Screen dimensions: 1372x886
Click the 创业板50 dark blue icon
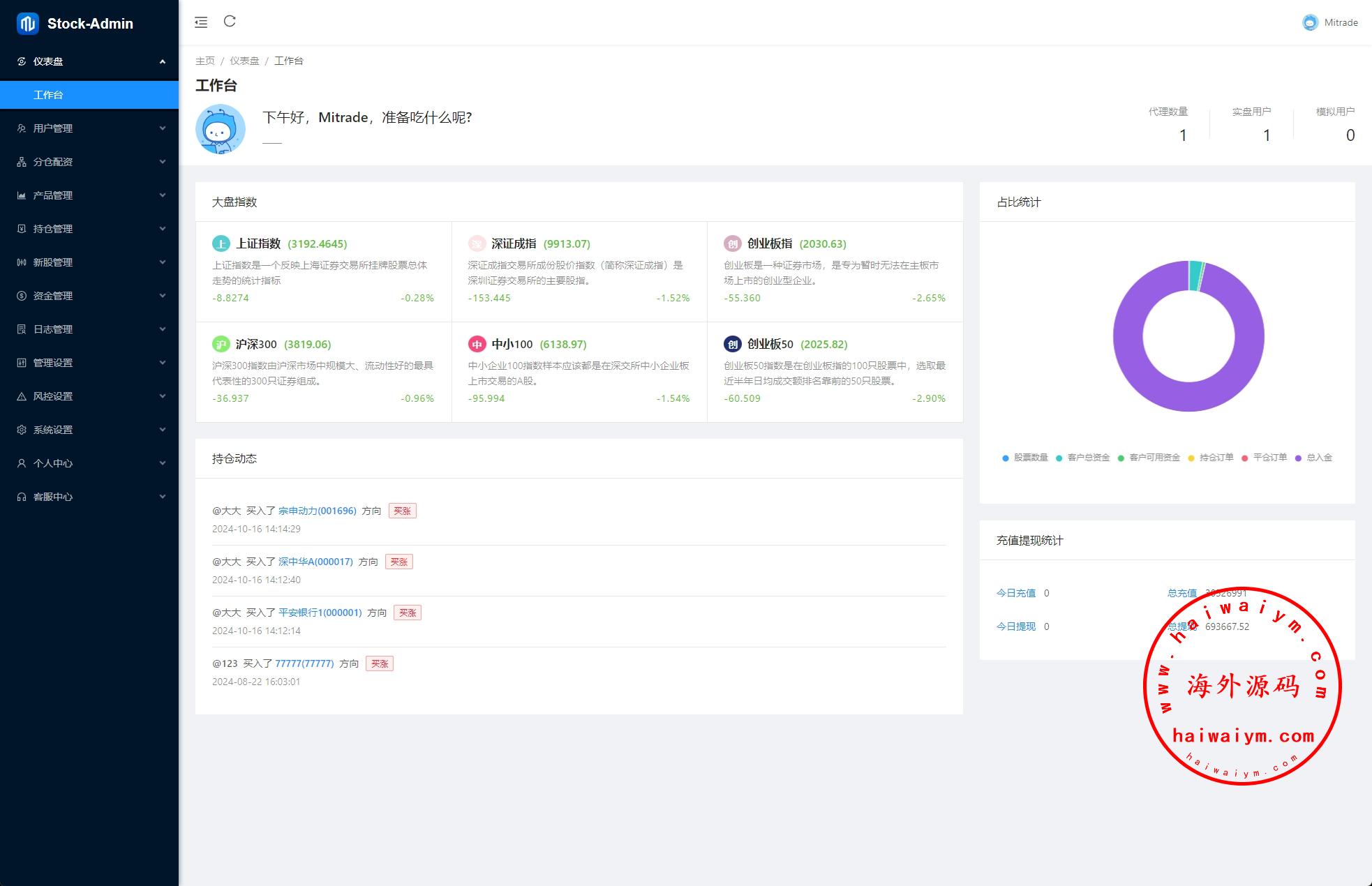(732, 344)
